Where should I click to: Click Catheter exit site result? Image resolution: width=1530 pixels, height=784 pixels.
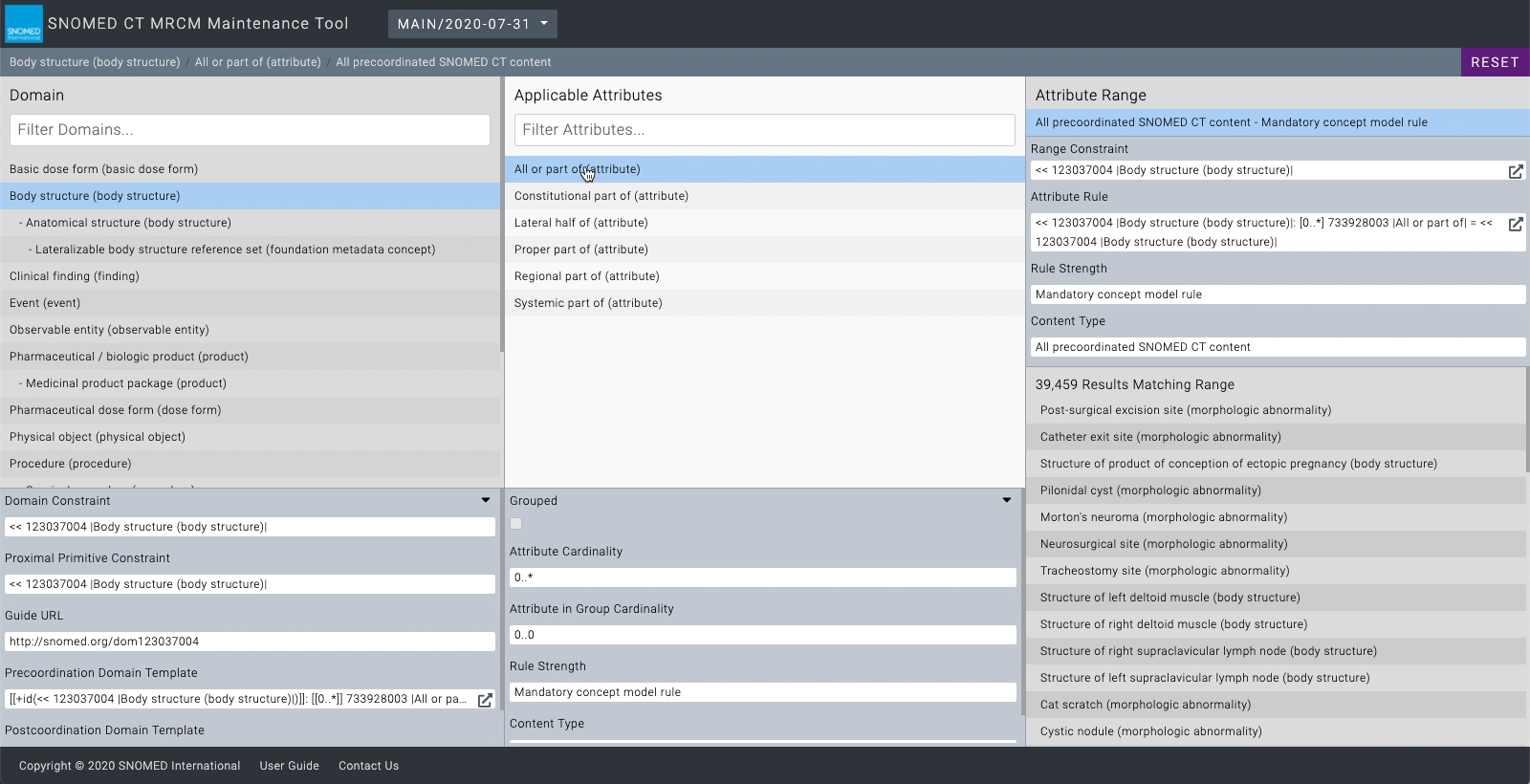[x=1276, y=437]
